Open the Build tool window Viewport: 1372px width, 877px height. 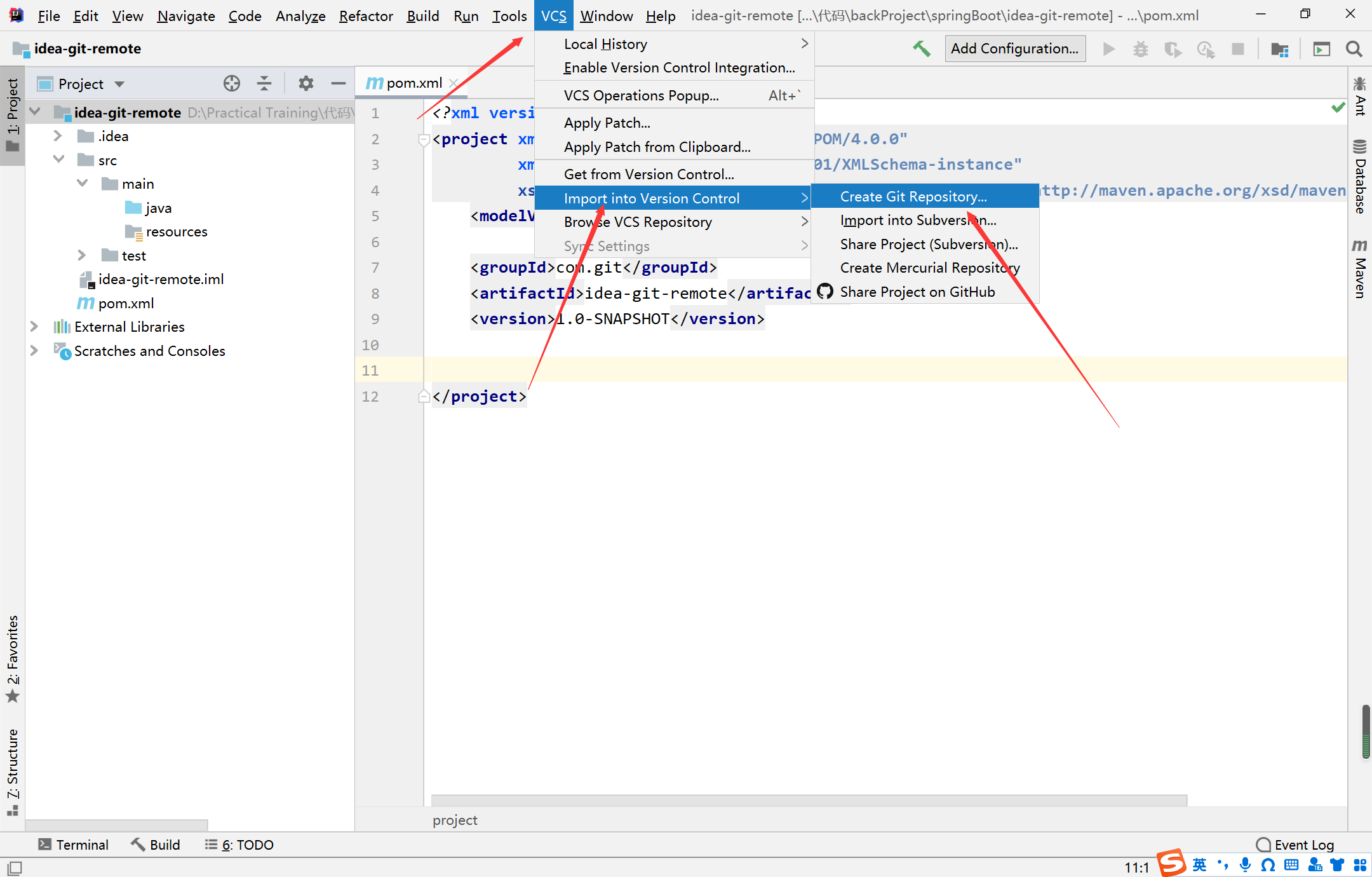[x=156, y=845]
